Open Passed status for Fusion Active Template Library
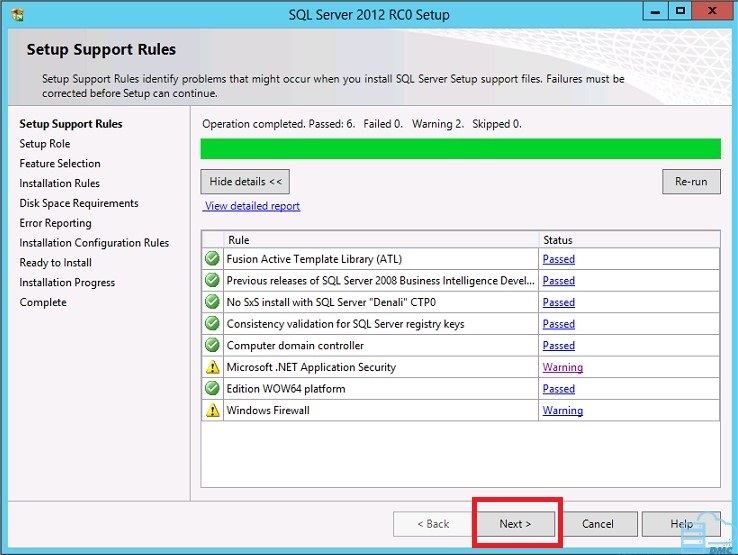Viewport: 738px width, 555px height. point(559,259)
